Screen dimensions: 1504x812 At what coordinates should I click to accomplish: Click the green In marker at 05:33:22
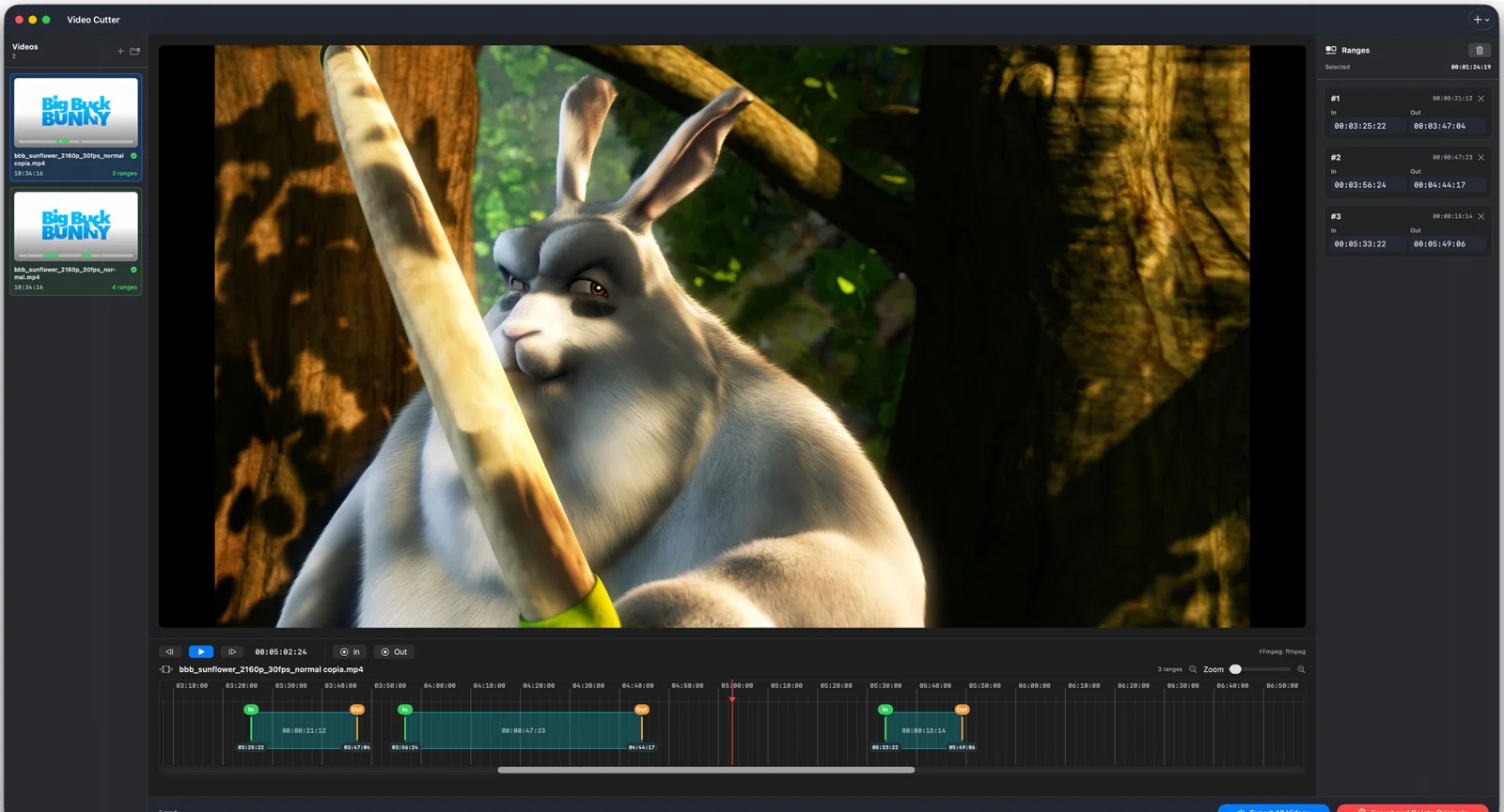885,710
